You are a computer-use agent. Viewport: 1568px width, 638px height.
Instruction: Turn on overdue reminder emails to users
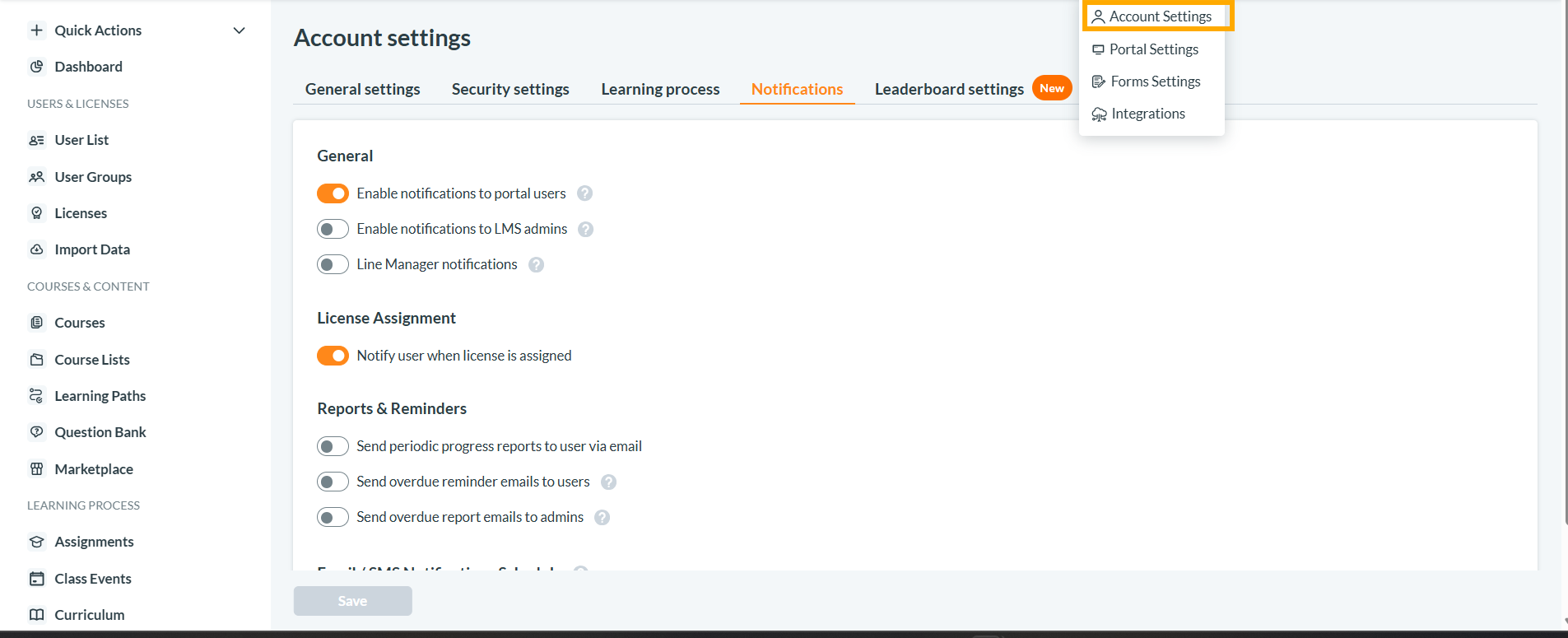333,482
